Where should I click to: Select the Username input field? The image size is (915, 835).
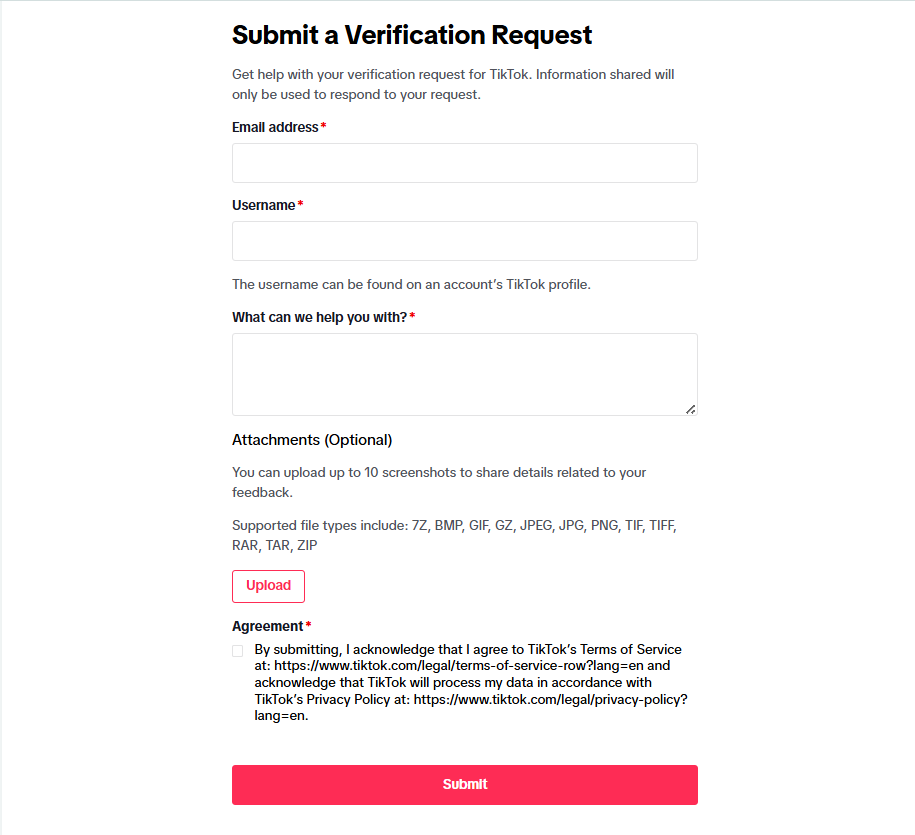tap(464, 240)
